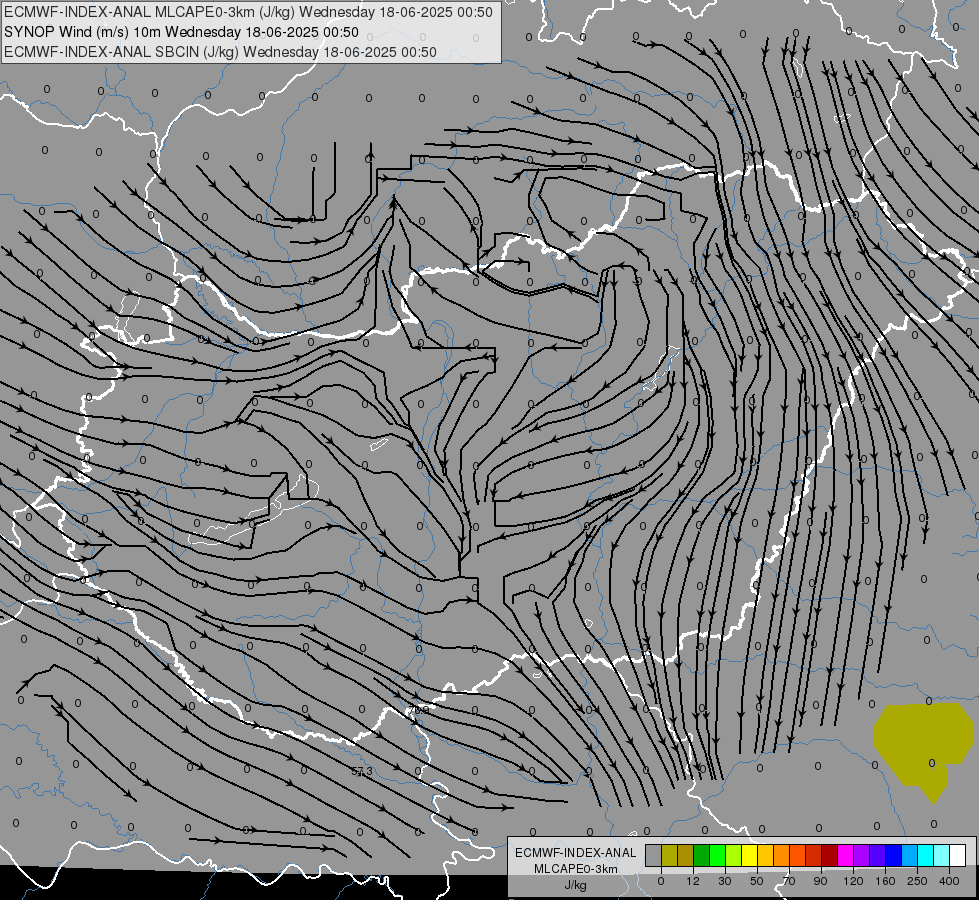Click the legend scale value 120
This screenshot has height=900, width=979.
click(x=853, y=881)
